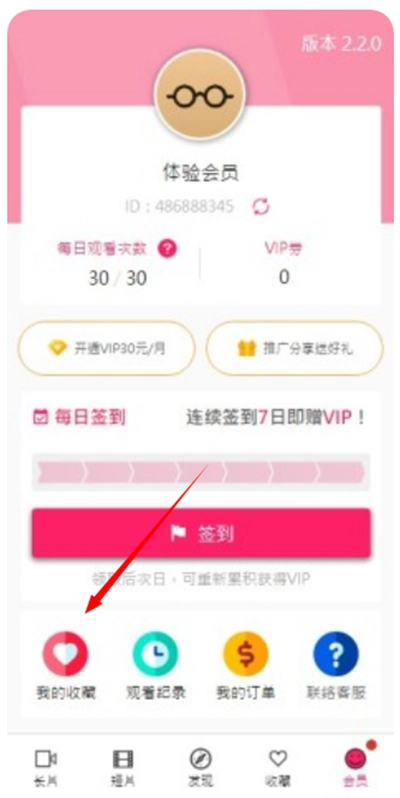Tap the glasses profile avatar
Image resolution: width=400 pixels, height=798 pixels.
point(199,95)
